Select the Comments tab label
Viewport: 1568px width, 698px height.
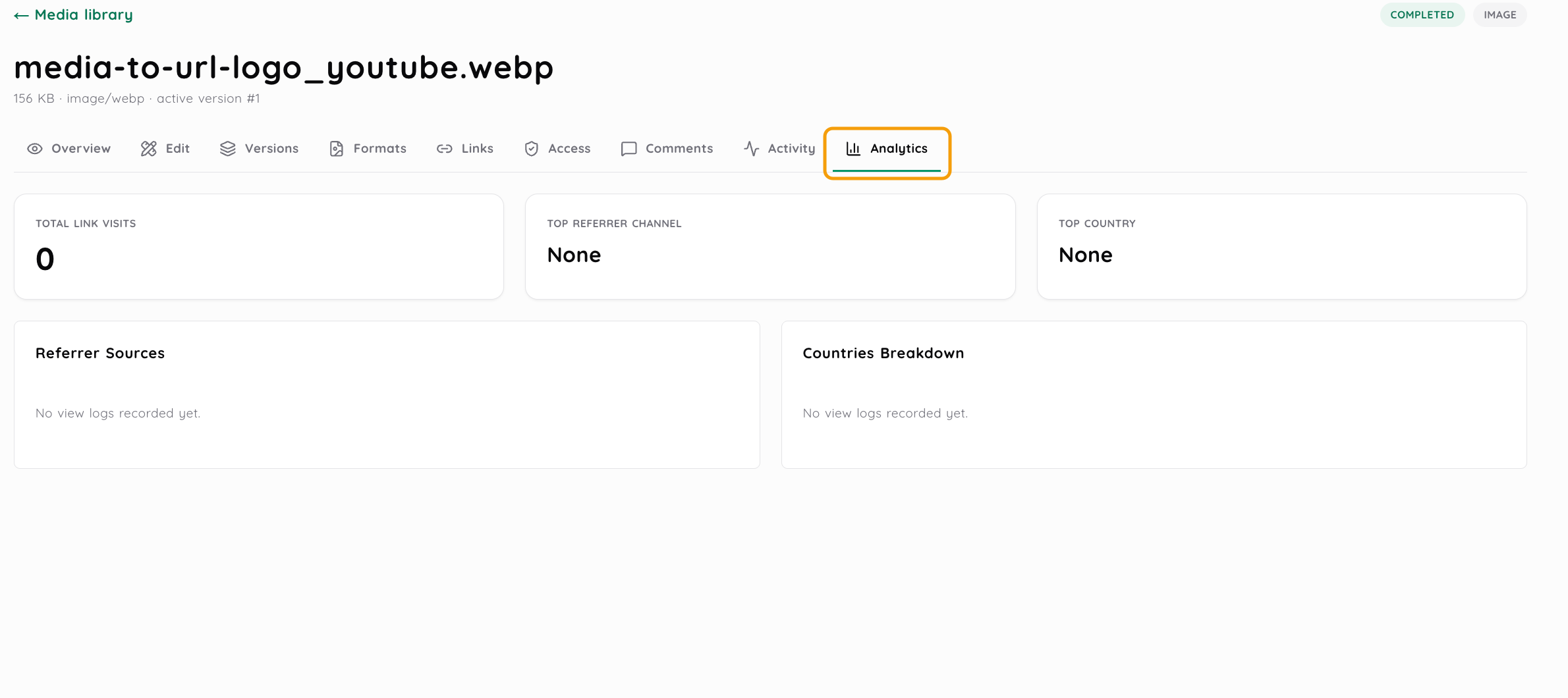pyautogui.click(x=679, y=149)
